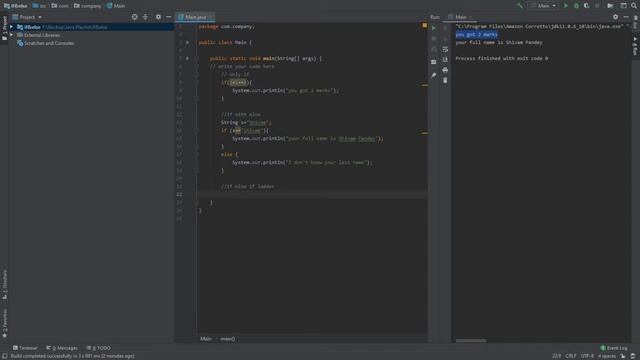Click the Stop icon in the top toolbar
This screenshot has width=640, height=360.
click(597, 6)
